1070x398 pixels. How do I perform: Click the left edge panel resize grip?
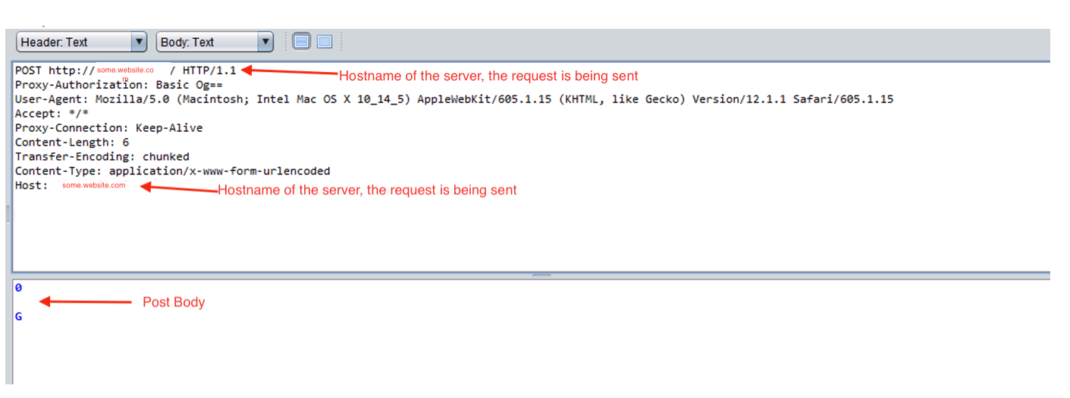(8, 213)
